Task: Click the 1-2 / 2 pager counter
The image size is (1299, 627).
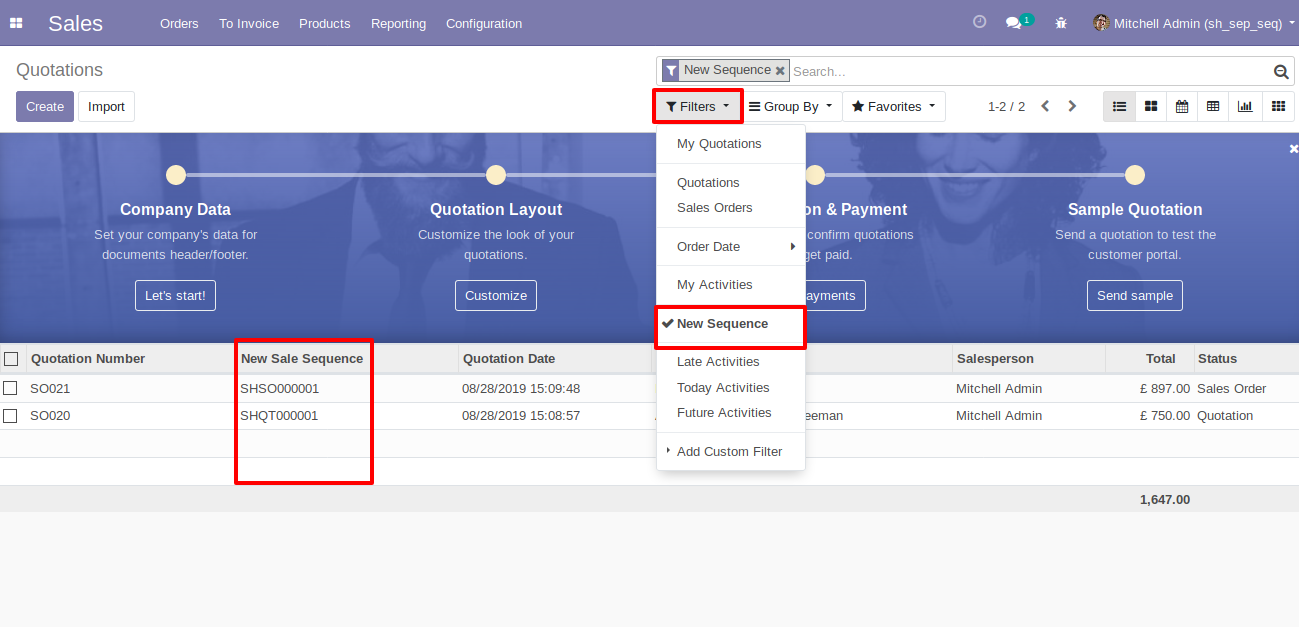Action: [1006, 106]
